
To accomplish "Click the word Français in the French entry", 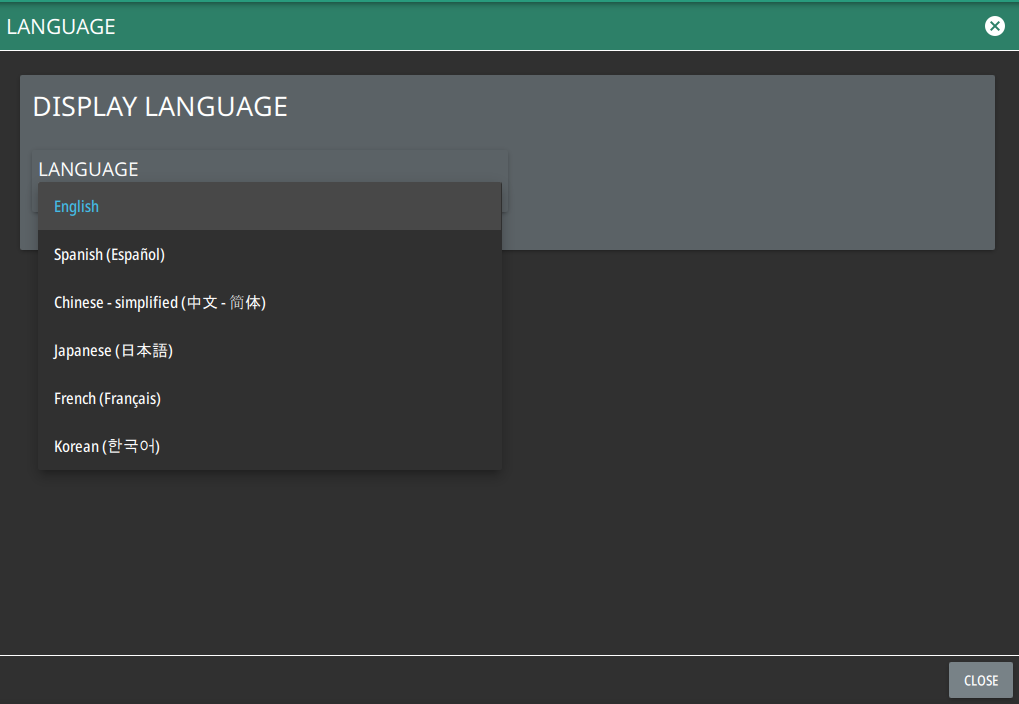I will (130, 399).
